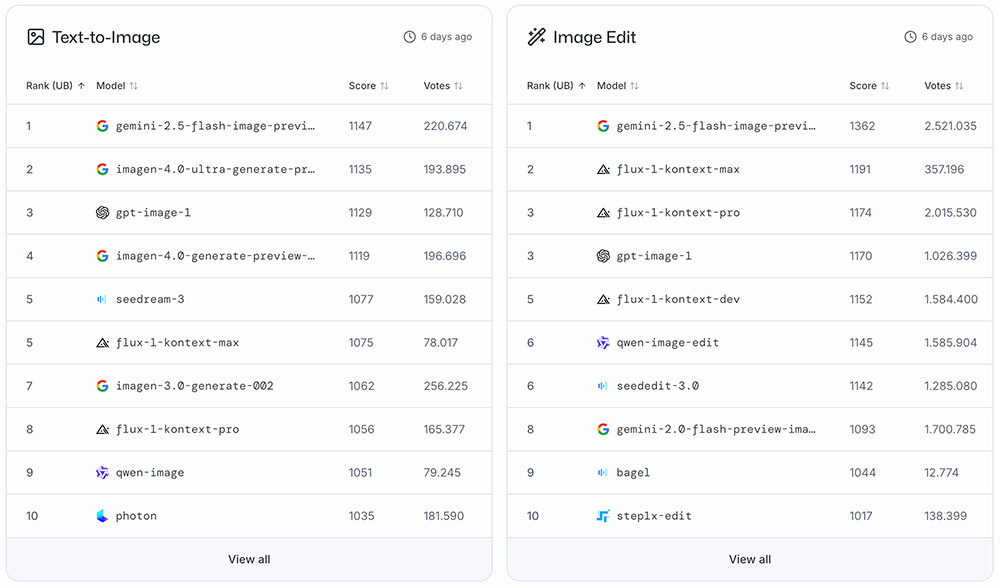The width and height of the screenshot is (1000, 587).
Task: Sort the Text-to-Image table by Score column icon
Action: [384, 86]
